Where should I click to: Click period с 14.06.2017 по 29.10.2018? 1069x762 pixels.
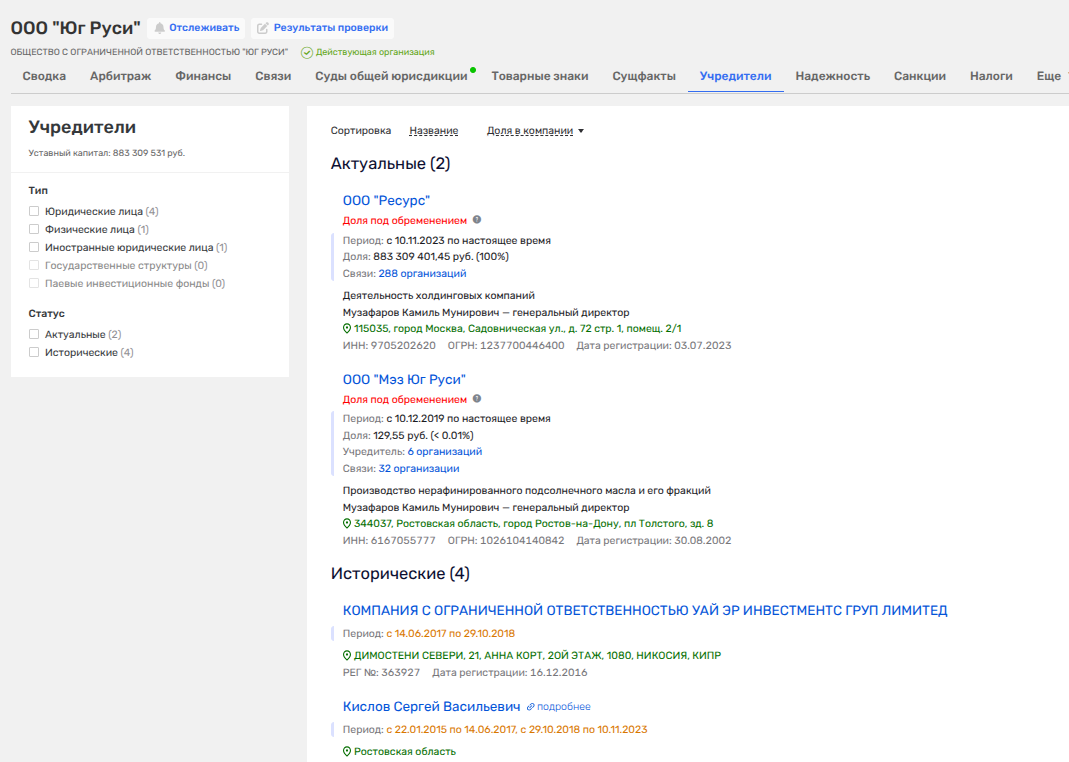(x=451, y=633)
